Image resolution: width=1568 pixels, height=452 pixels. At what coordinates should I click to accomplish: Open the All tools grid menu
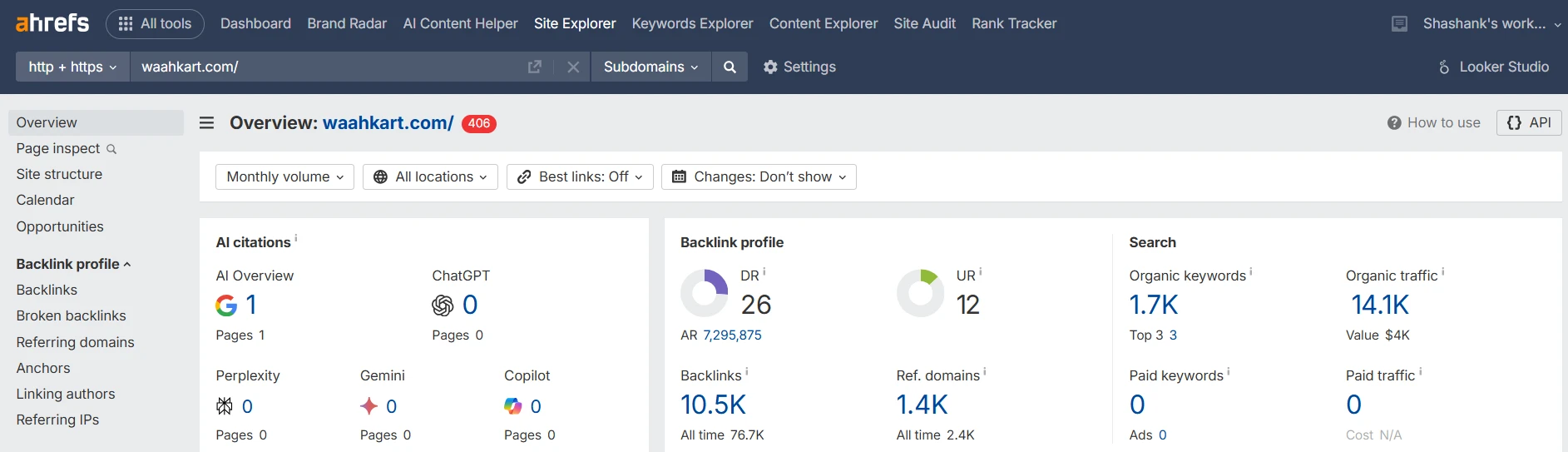(156, 23)
